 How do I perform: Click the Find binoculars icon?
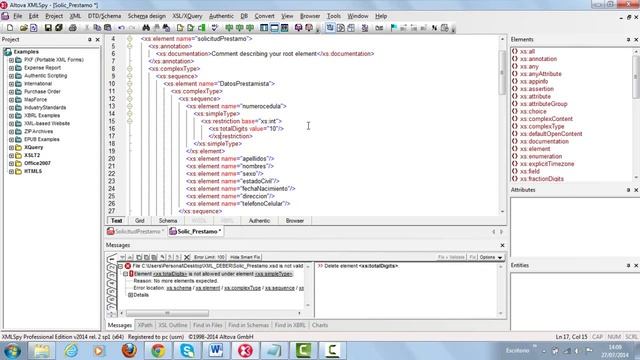[146, 28]
